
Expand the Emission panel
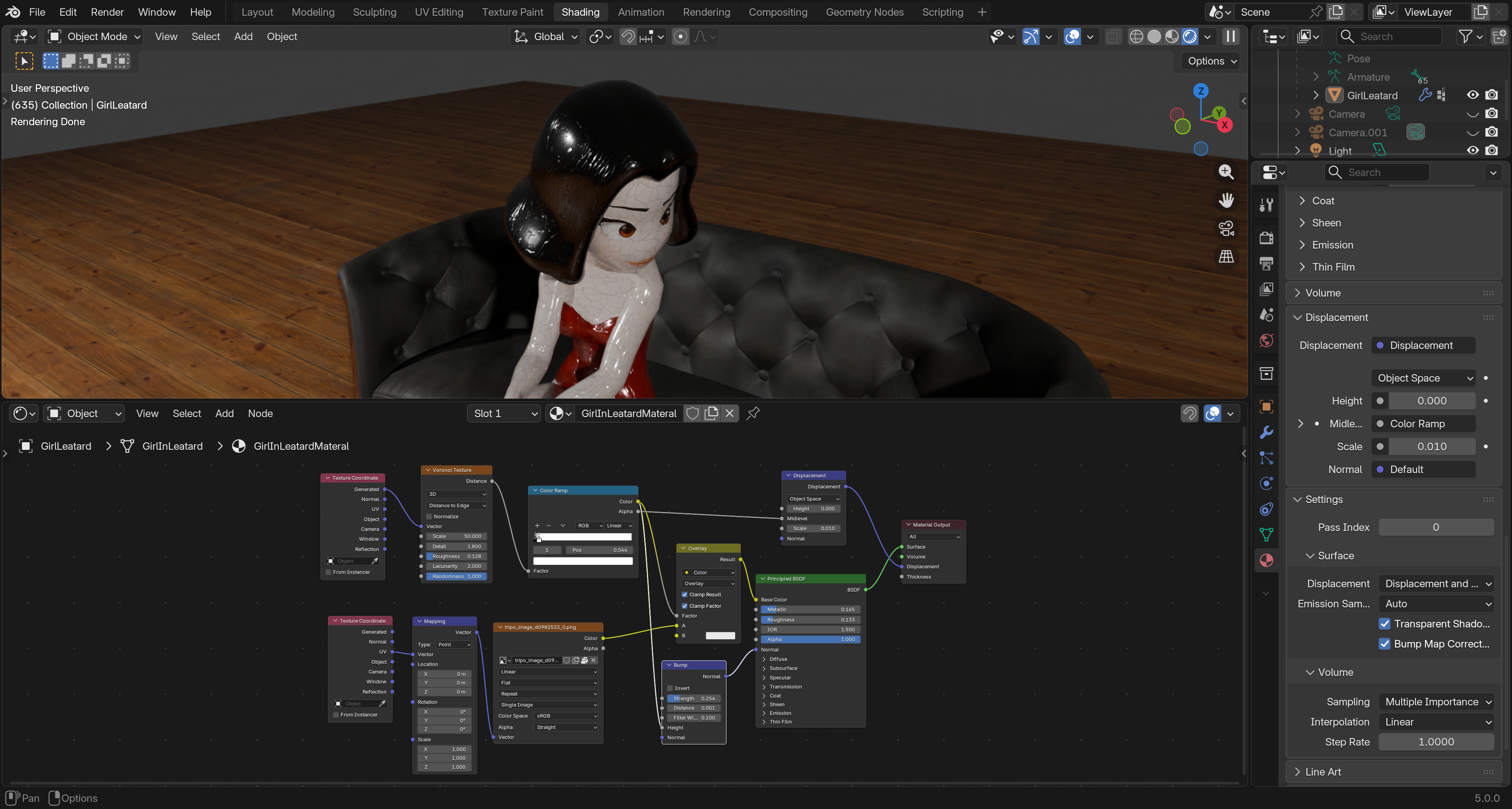pos(1332,245)
